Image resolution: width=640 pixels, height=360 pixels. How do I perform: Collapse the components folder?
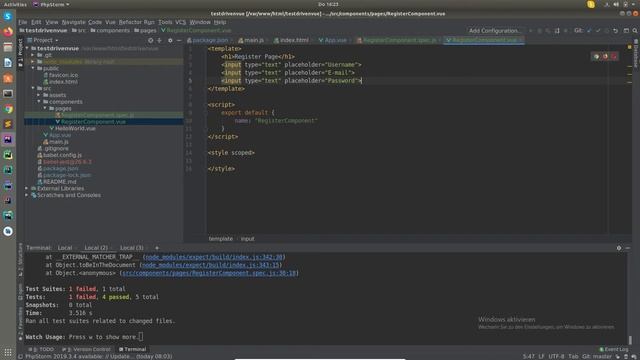coord(39,102)
